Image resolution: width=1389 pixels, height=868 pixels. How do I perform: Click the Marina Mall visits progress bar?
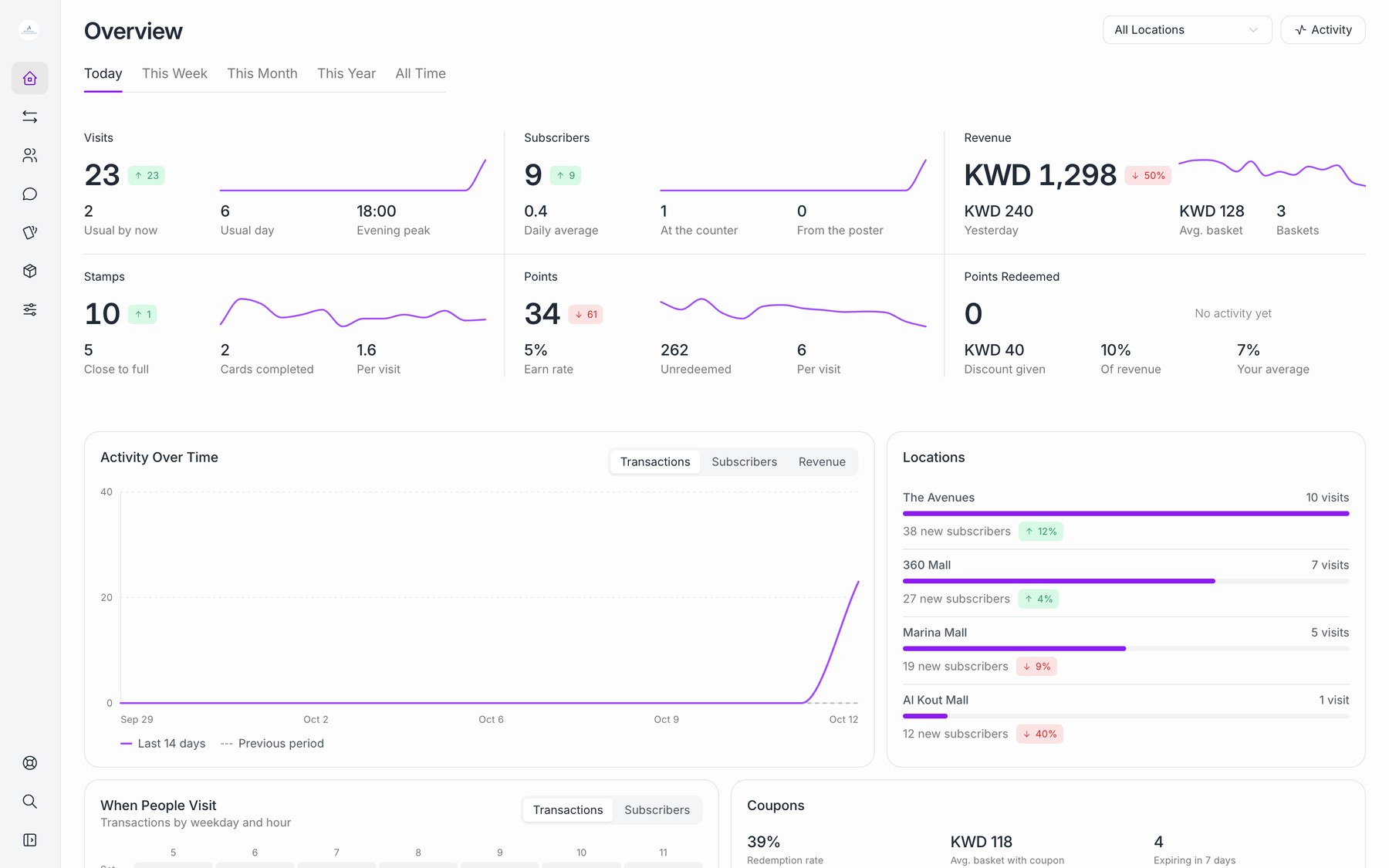[x=1126, y=649]
